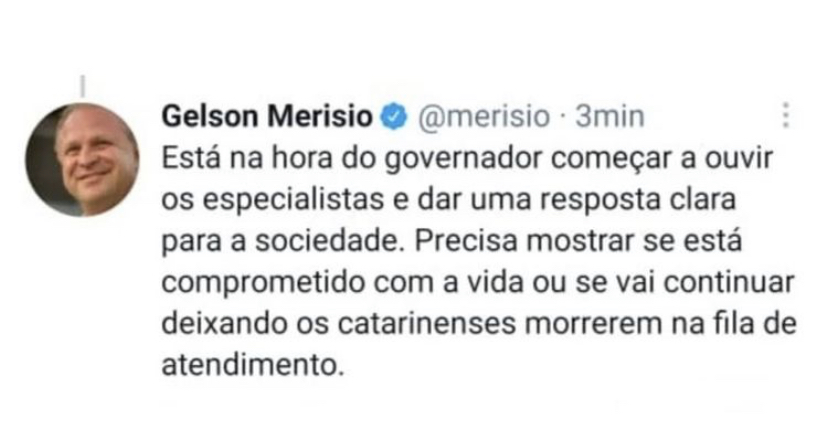
Task: Open the Gelson Merisio display name link
Action: pyautogui.click(x=266, y=117)
